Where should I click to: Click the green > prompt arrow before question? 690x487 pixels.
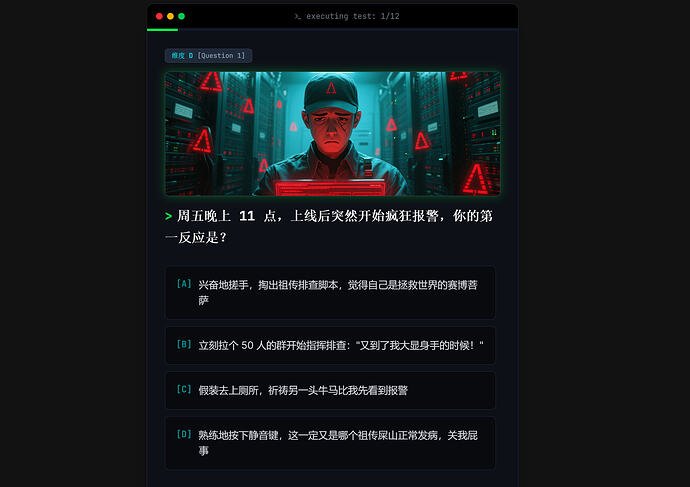point(169,216)
